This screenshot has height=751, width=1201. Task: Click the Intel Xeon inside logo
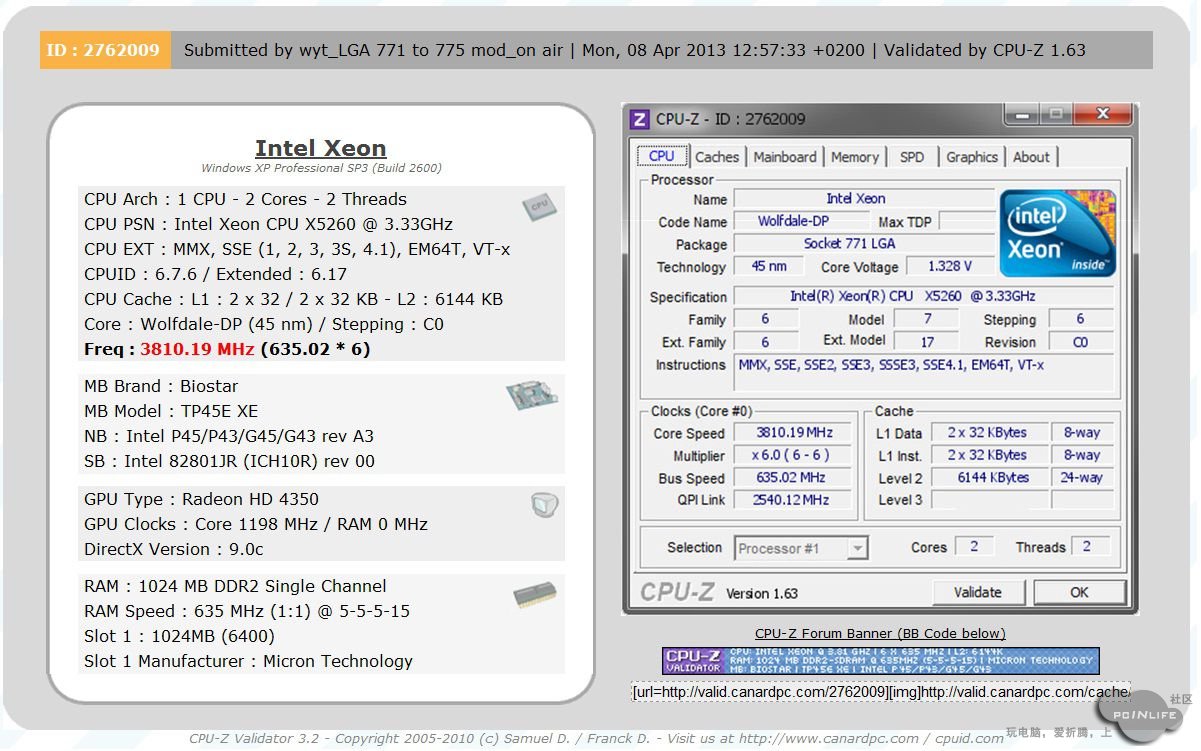(1058, 233)
